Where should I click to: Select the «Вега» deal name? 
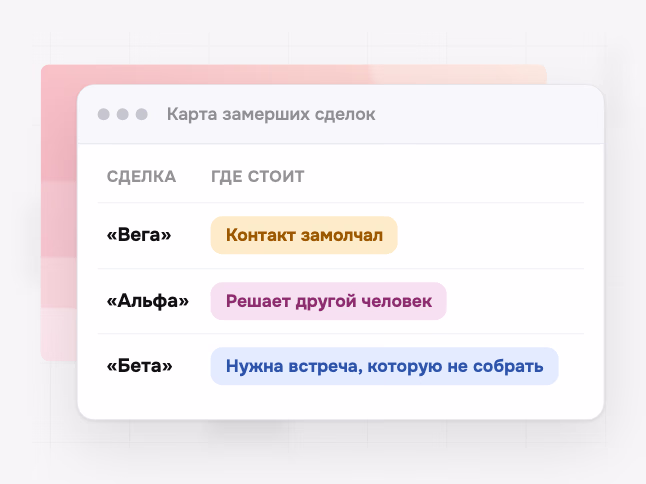click(139, 235)
